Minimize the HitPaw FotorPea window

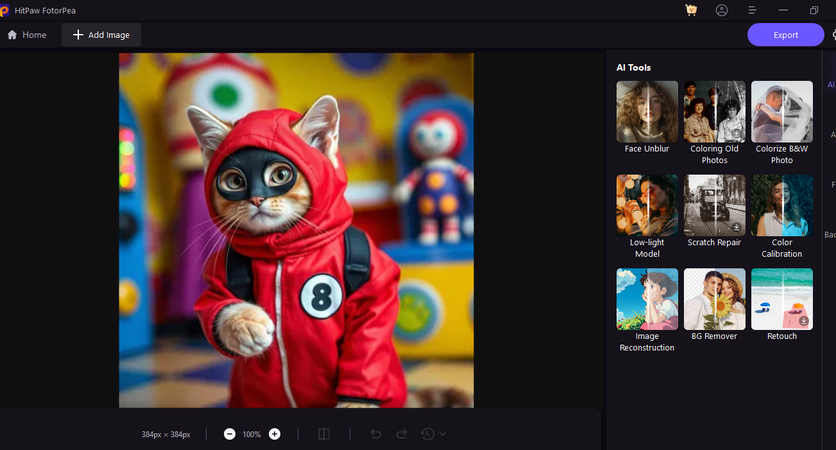783,10
